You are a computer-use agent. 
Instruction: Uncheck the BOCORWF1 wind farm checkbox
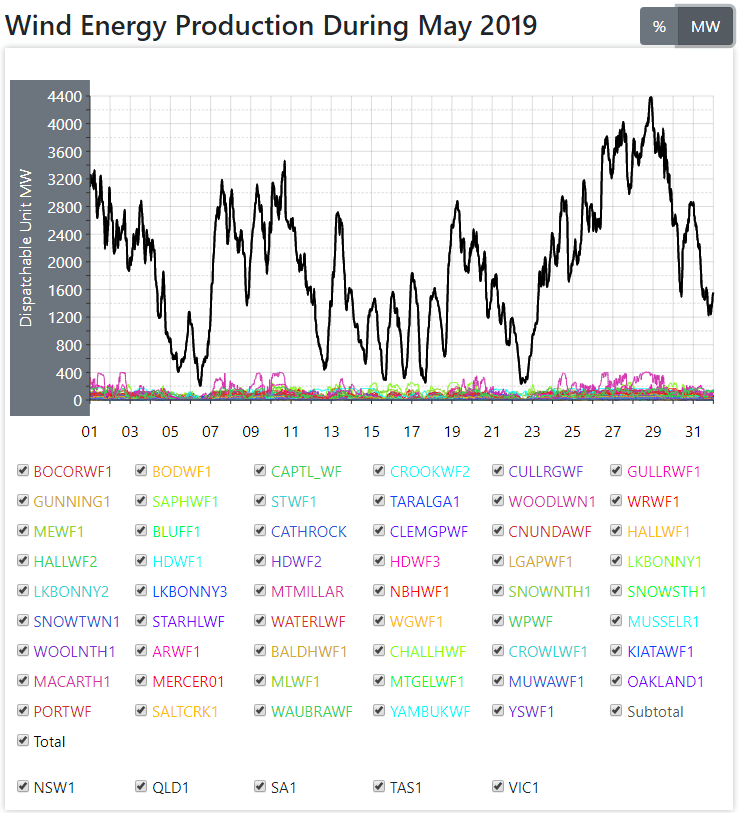(x=23, y=471)
